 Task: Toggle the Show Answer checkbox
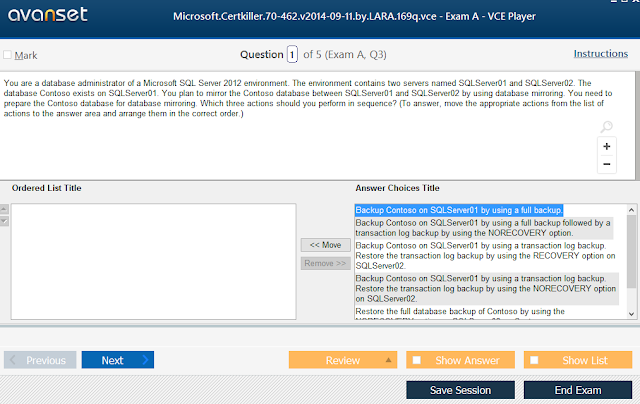tap(416, 360)
